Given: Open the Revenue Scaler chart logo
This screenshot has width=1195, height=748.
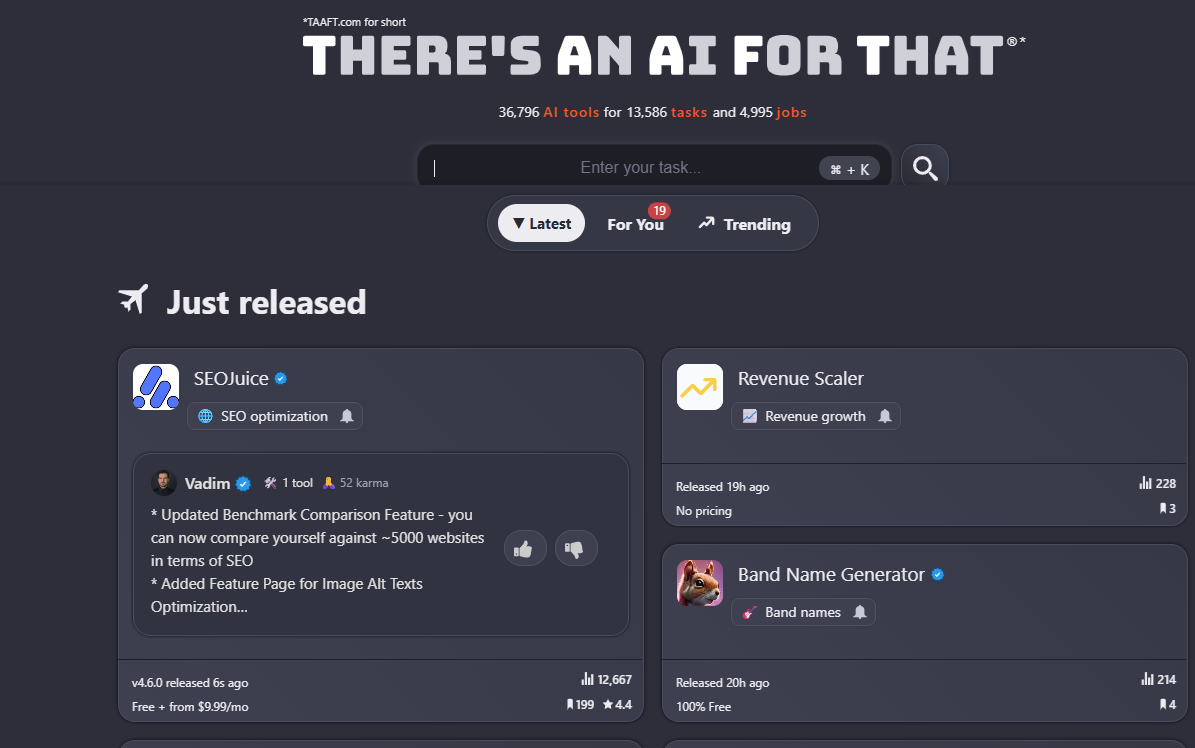Looking at the screenshot, I should 700,387.
